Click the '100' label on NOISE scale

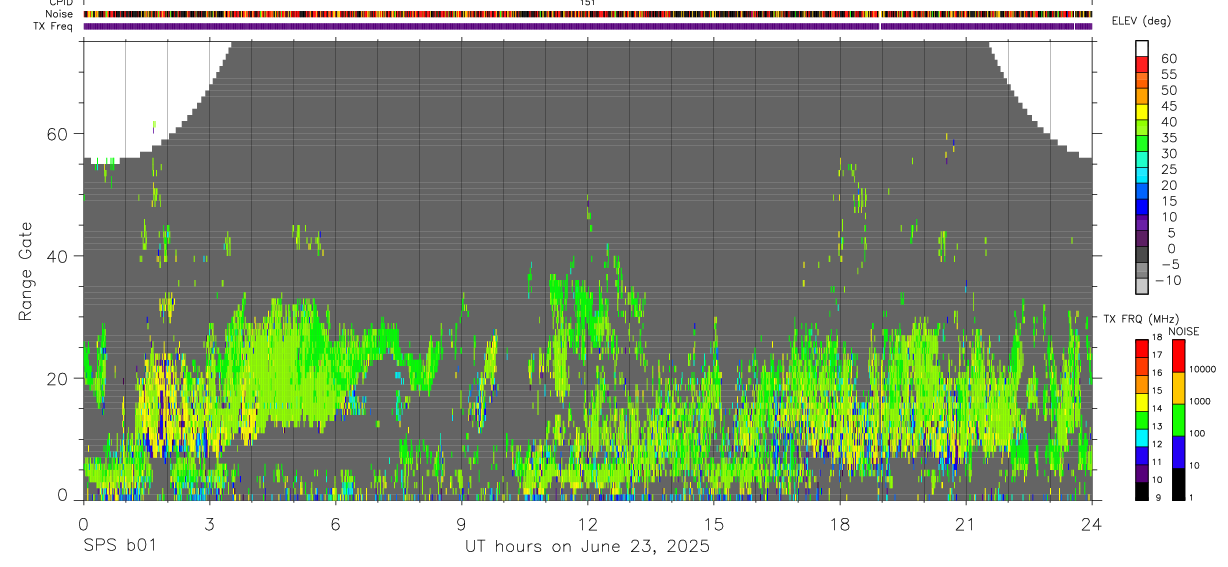pyautogui.click(x=1197, y=433)
